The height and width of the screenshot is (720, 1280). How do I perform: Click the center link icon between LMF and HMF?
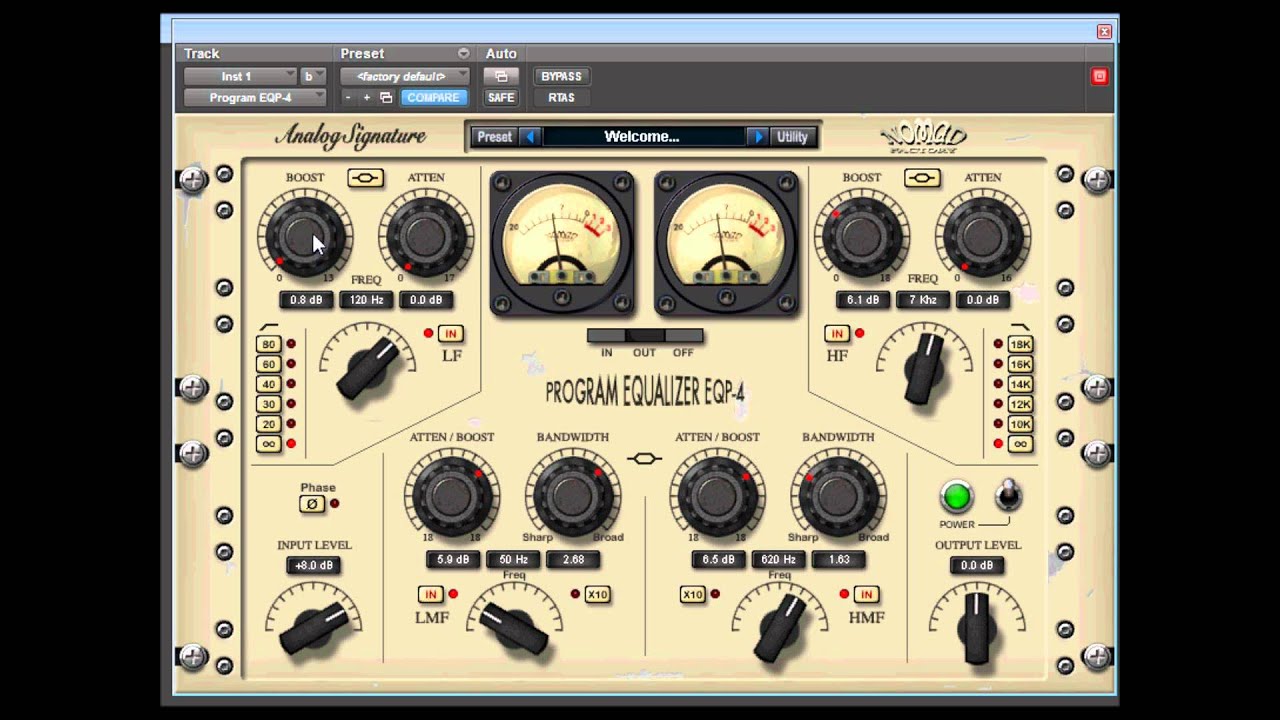(646, 459)
